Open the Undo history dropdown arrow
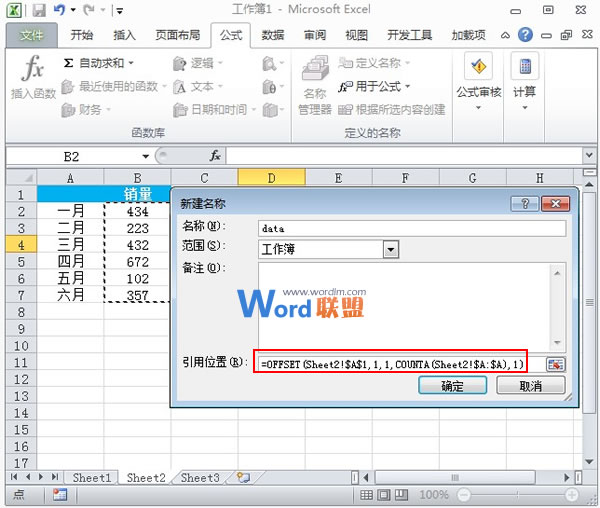 (x=73, y=10)
